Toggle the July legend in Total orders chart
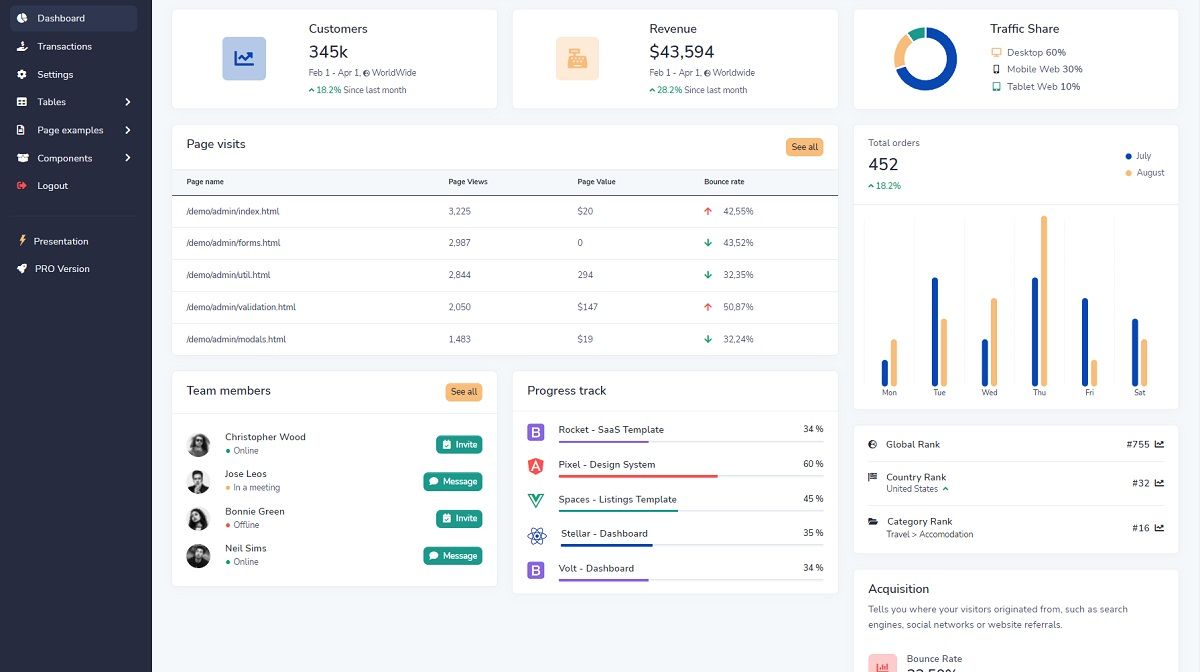The image size is (1200, 672). coord(1138,156)
